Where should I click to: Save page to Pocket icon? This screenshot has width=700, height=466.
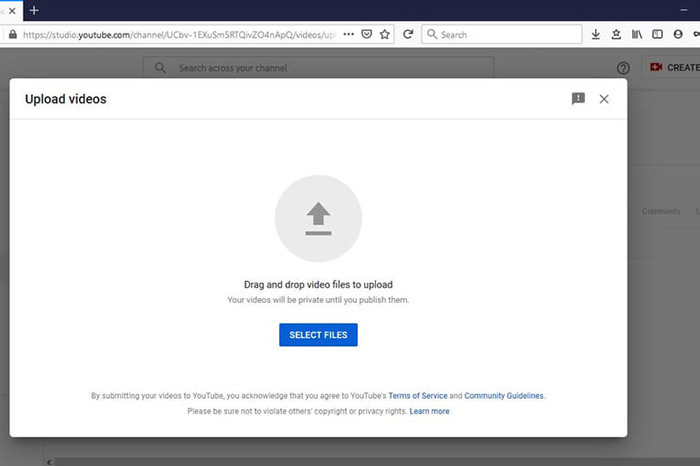[367, 34]
